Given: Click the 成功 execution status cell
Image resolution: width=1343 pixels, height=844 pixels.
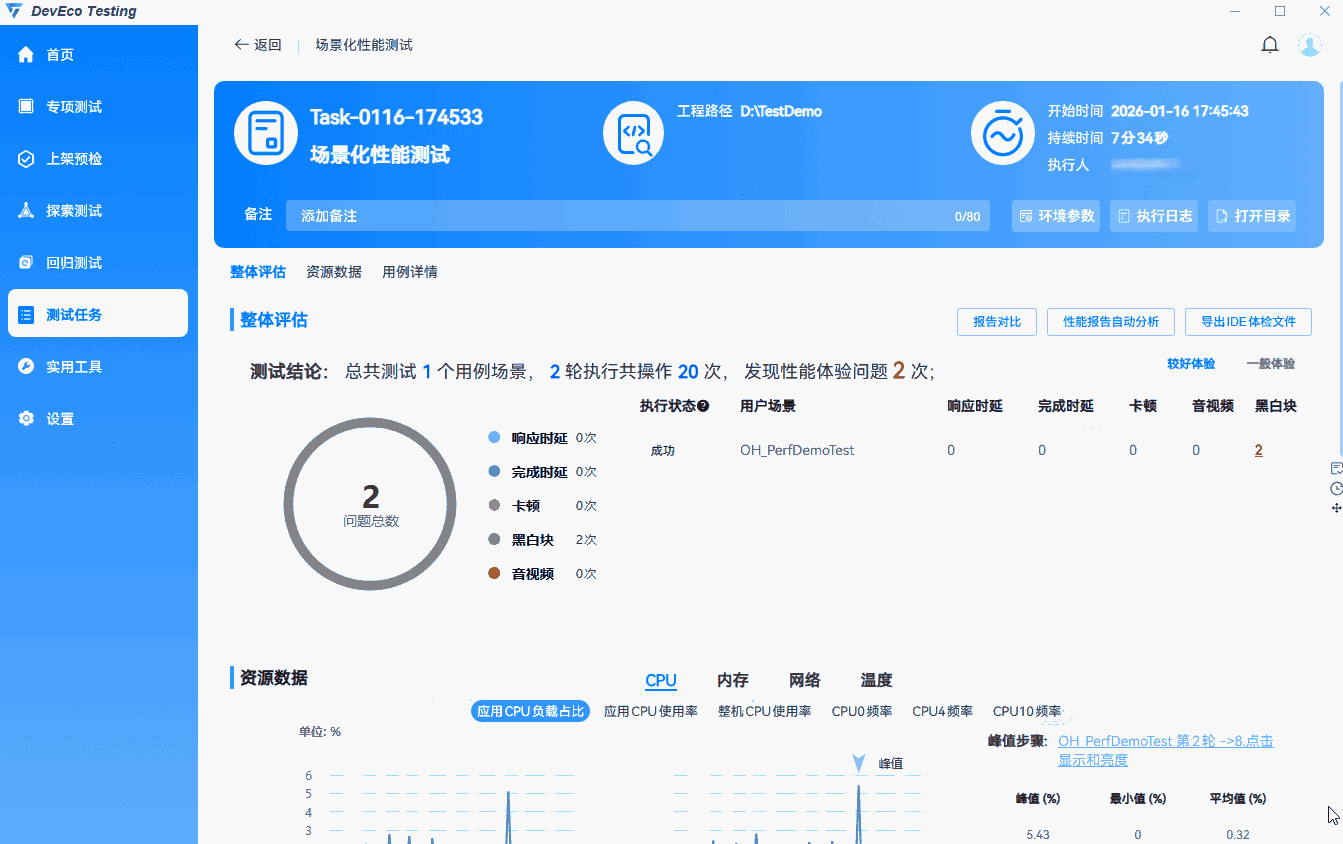Looking at the screenshot, I should (x=663, y=451).
